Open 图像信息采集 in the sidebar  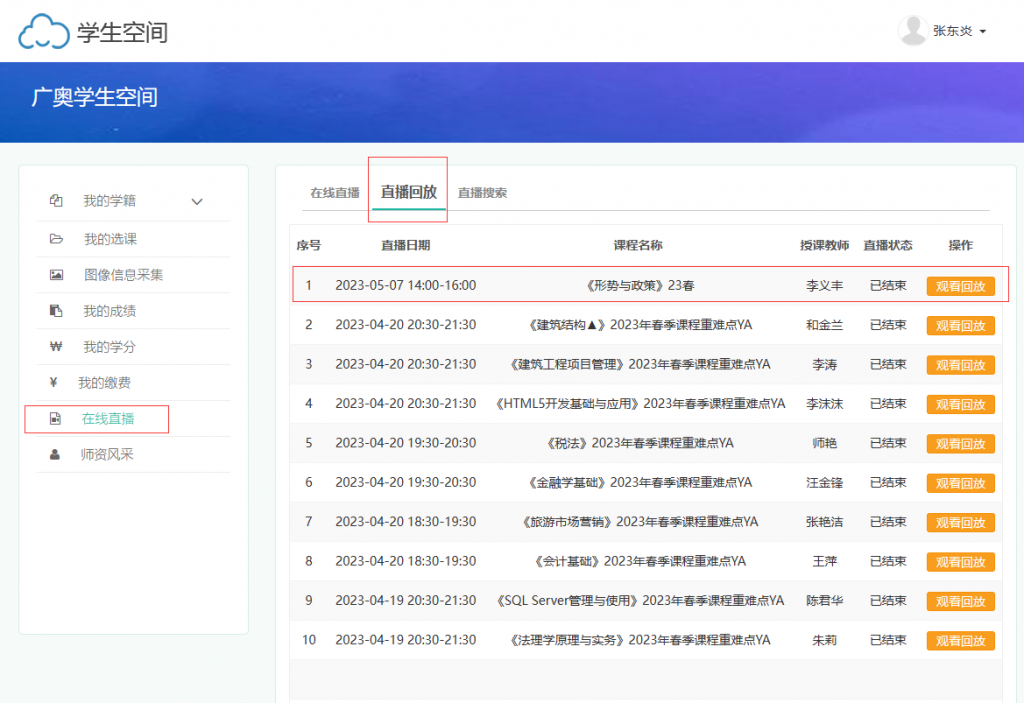123,275
